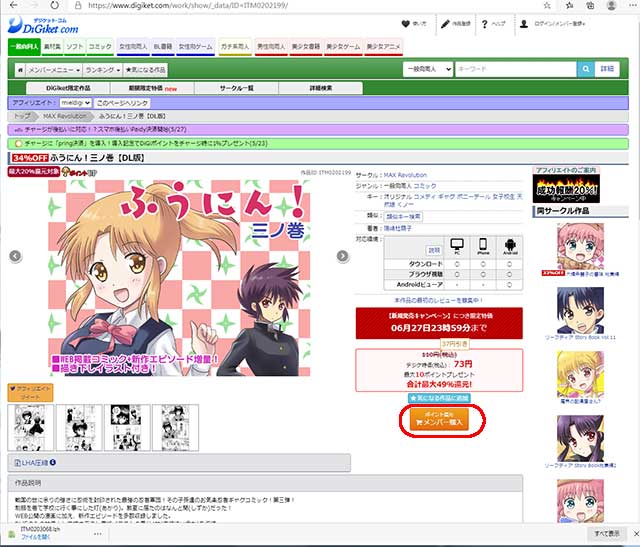Select the BL書籍 tab
640x547 pixels.
coord(163,47)
